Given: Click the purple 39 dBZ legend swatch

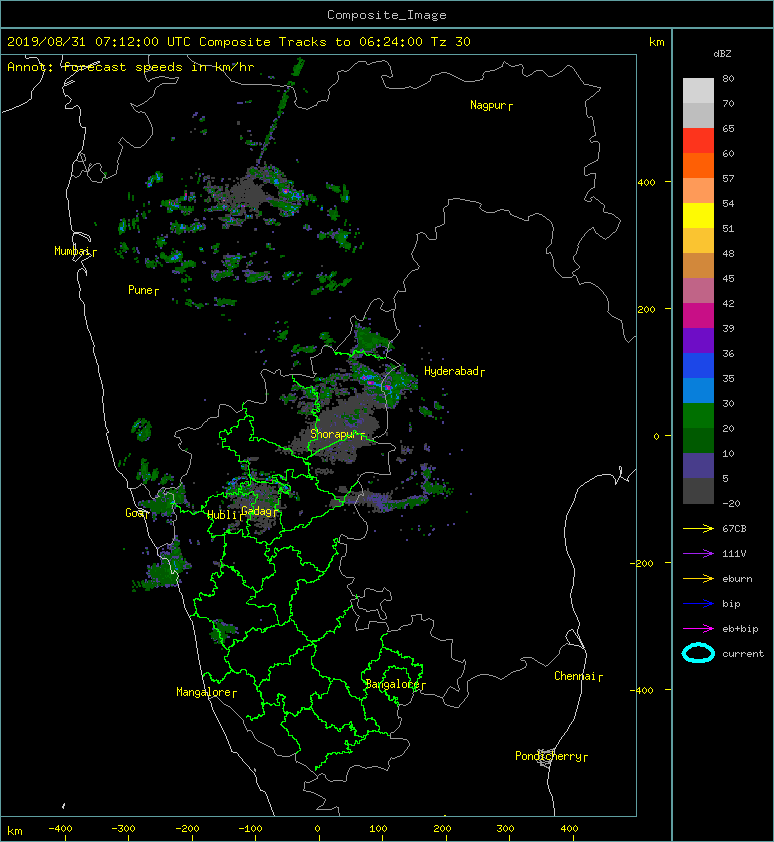Looking at the screenshot, I should [x=698, y=340].
